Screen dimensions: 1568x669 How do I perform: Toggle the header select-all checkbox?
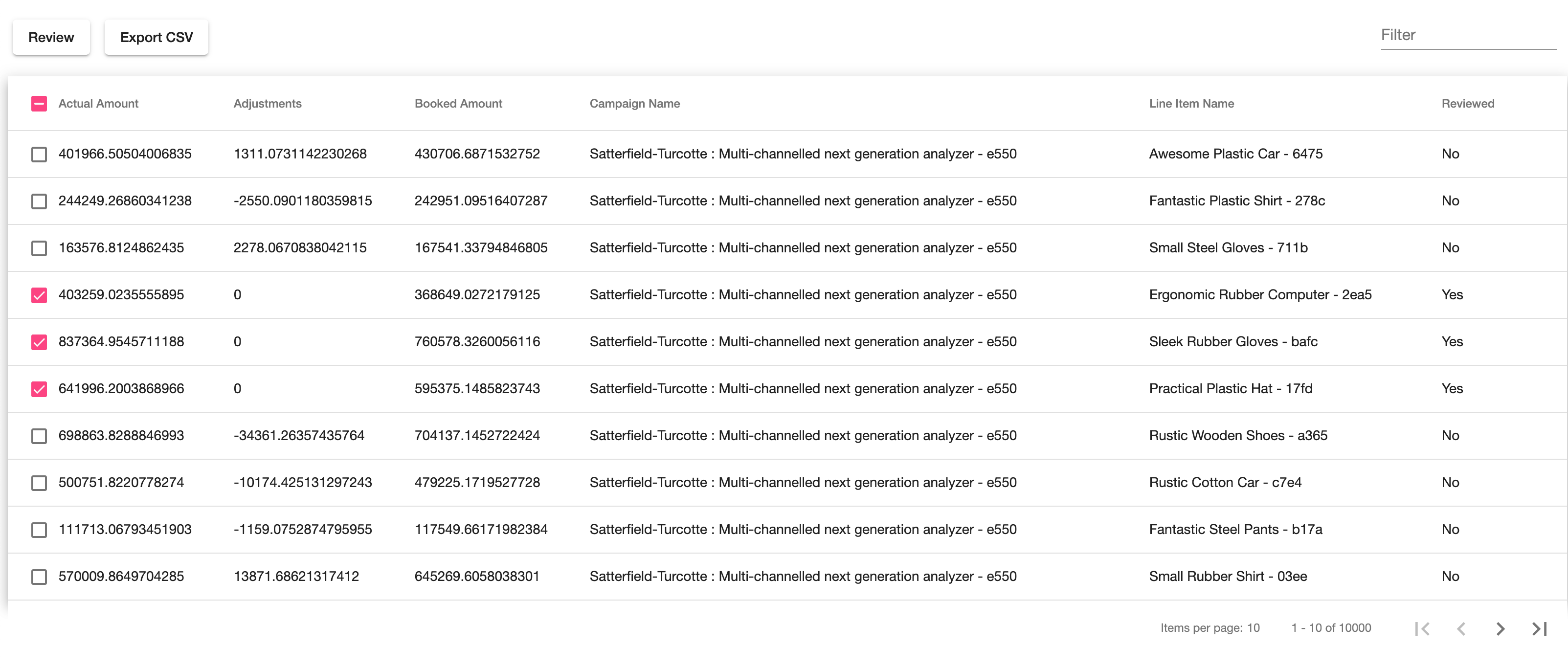pyautogui.click(x=39, y=104)
